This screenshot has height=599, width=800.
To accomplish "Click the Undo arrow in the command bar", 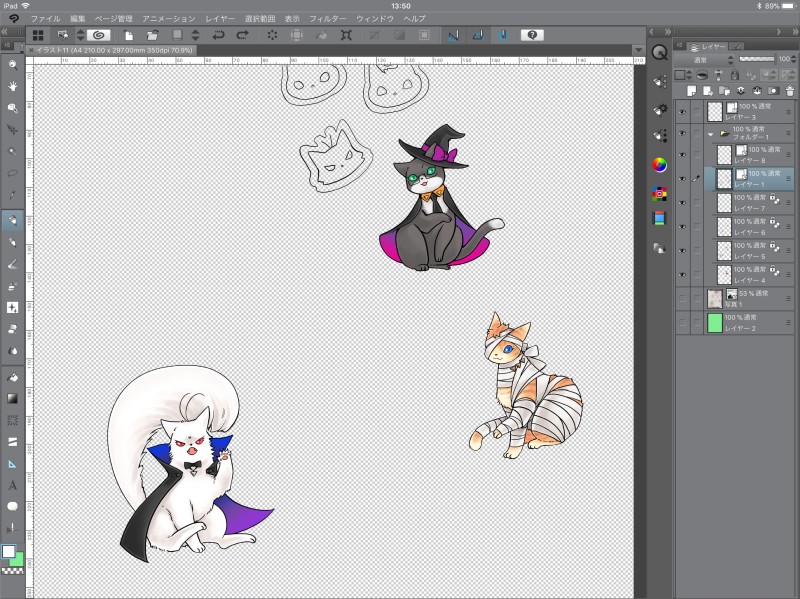I will click(218, 35).
